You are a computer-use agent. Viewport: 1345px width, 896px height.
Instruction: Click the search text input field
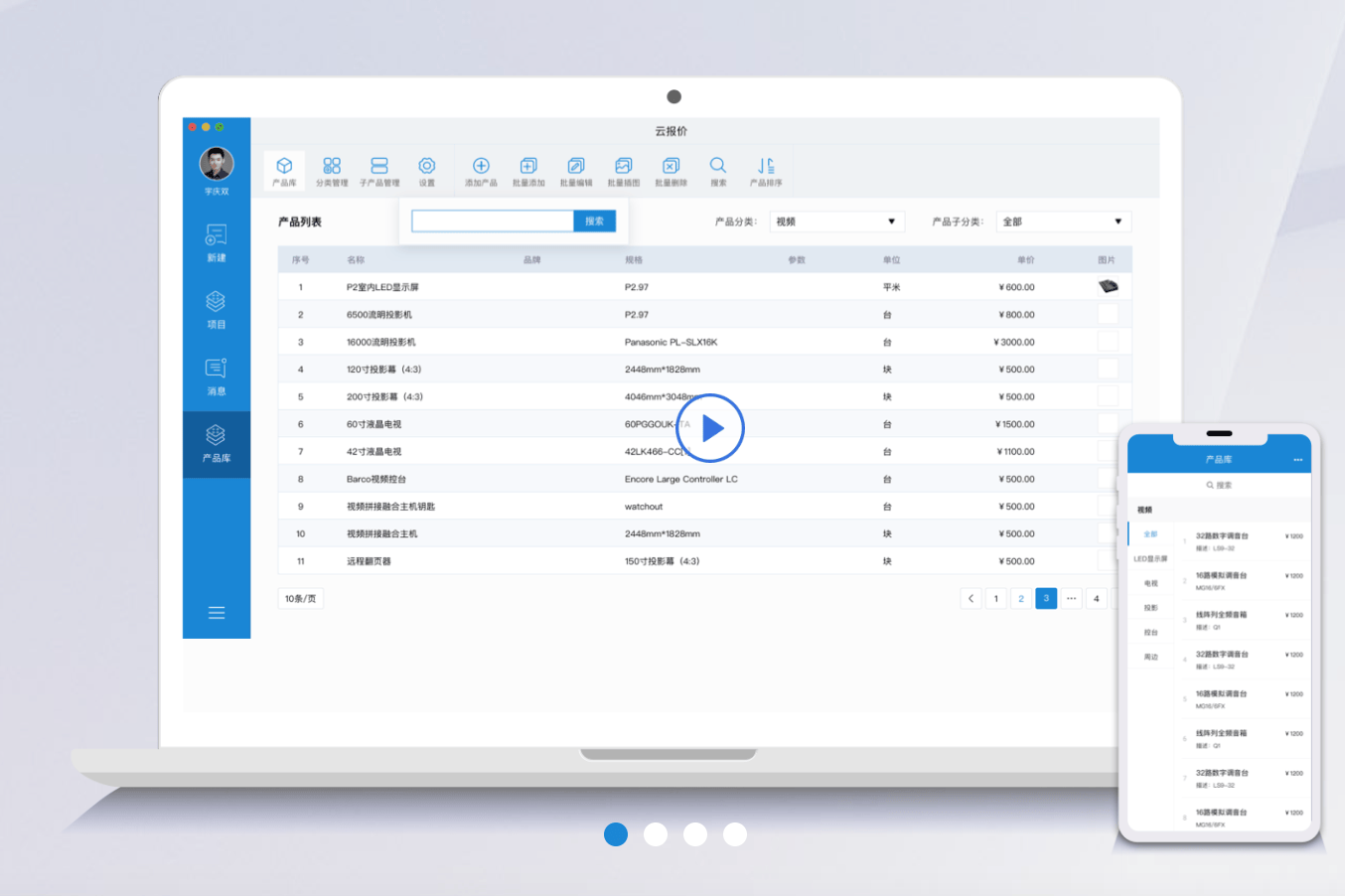493,221
